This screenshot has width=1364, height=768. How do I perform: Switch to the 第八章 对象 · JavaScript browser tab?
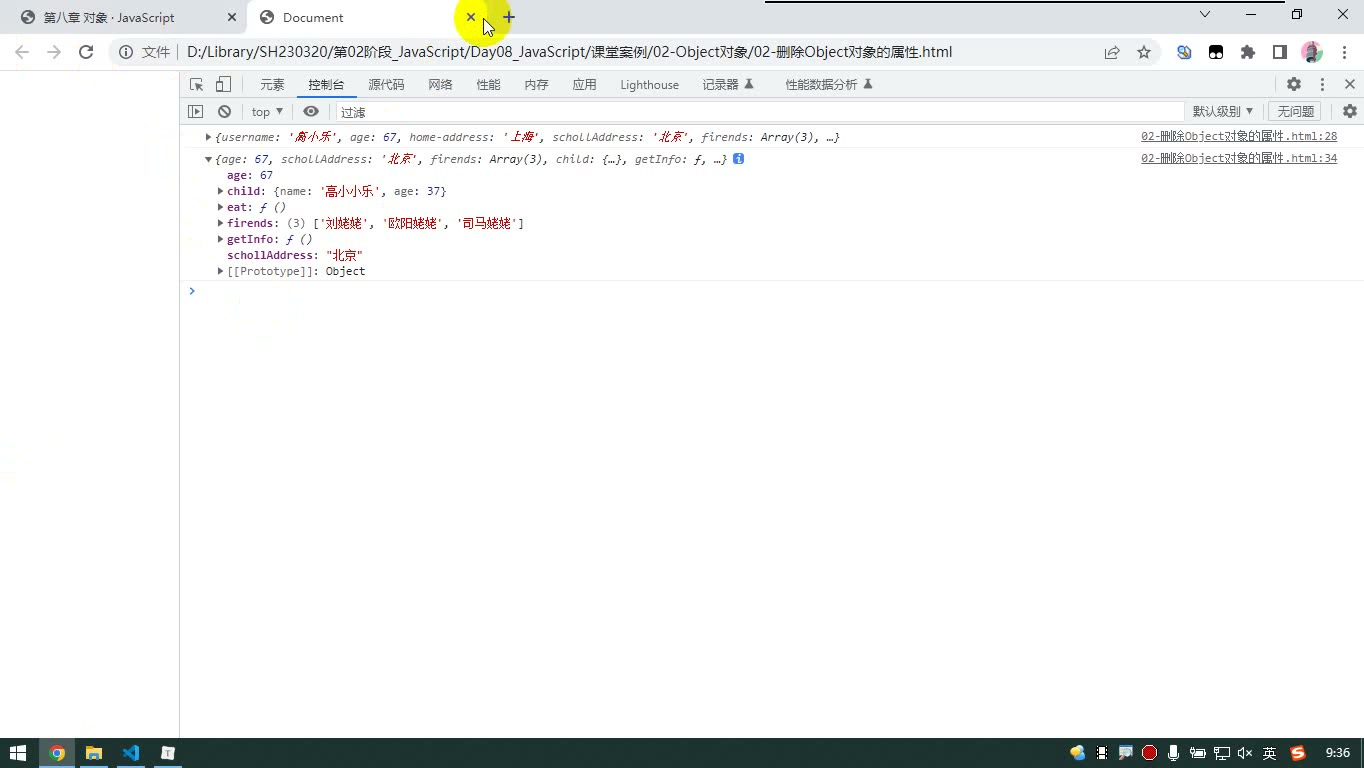pyautogui.click(x=122, y=17)
